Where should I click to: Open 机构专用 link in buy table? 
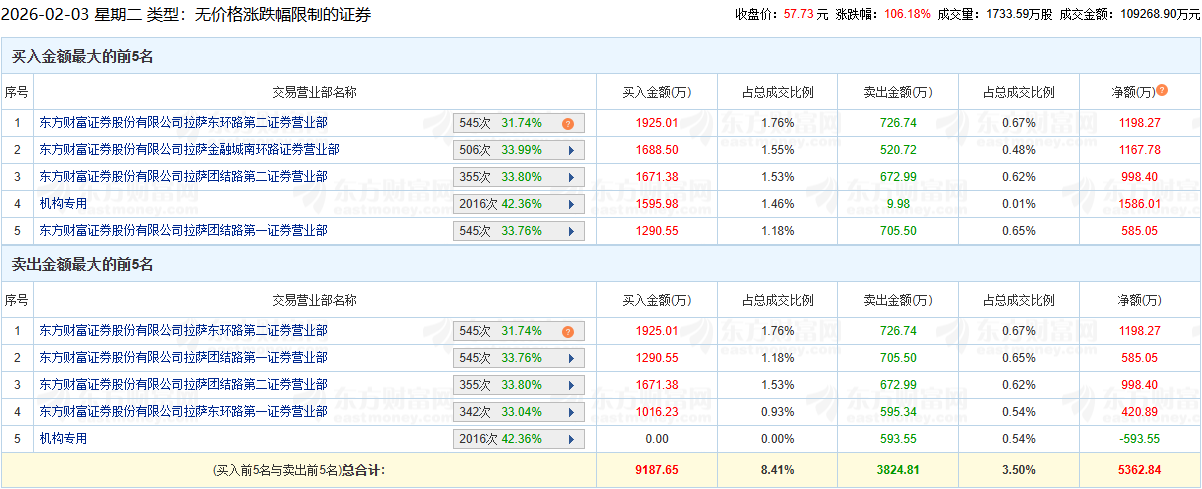(63, 204)
